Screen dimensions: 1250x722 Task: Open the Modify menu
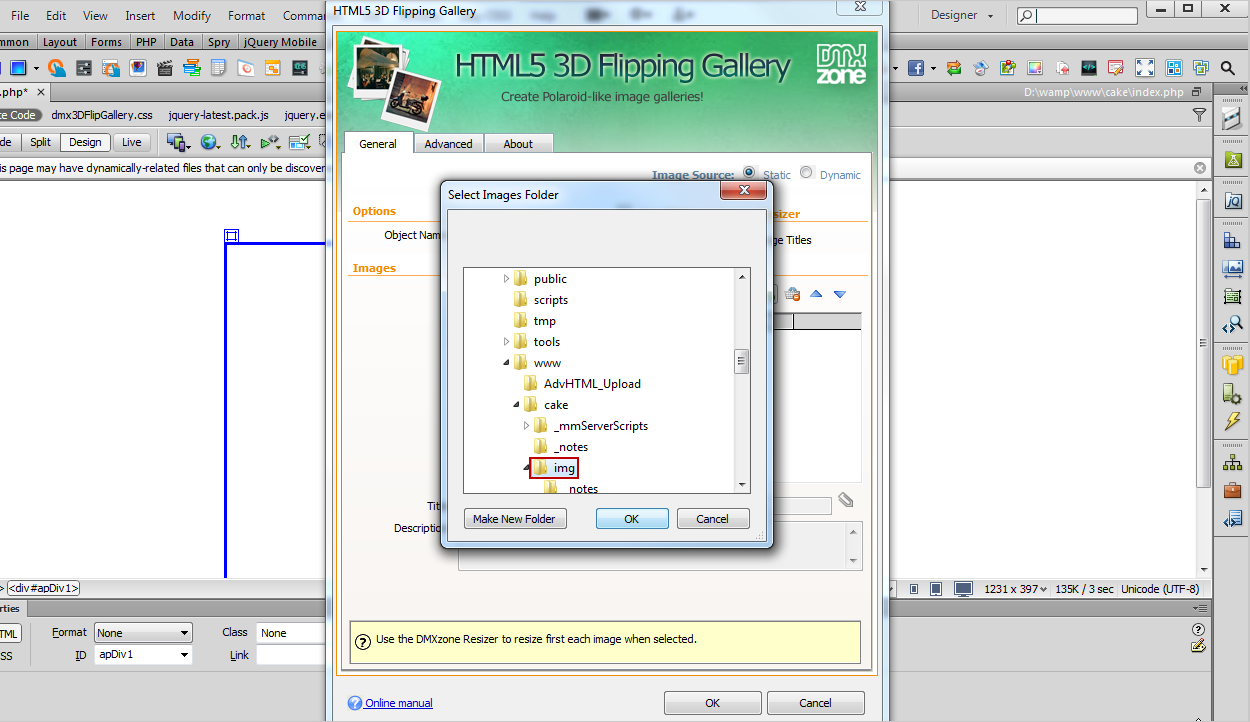[x=192, y=15]
